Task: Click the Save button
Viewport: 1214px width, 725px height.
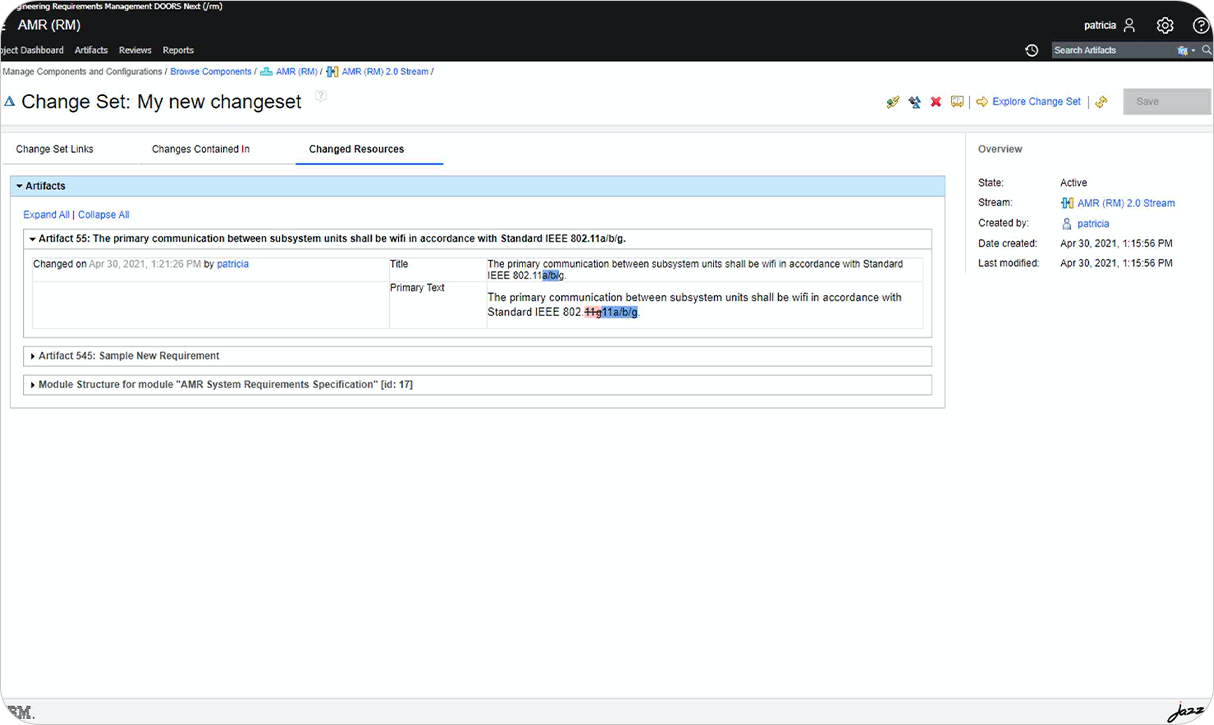Action: pos(1167,102)
